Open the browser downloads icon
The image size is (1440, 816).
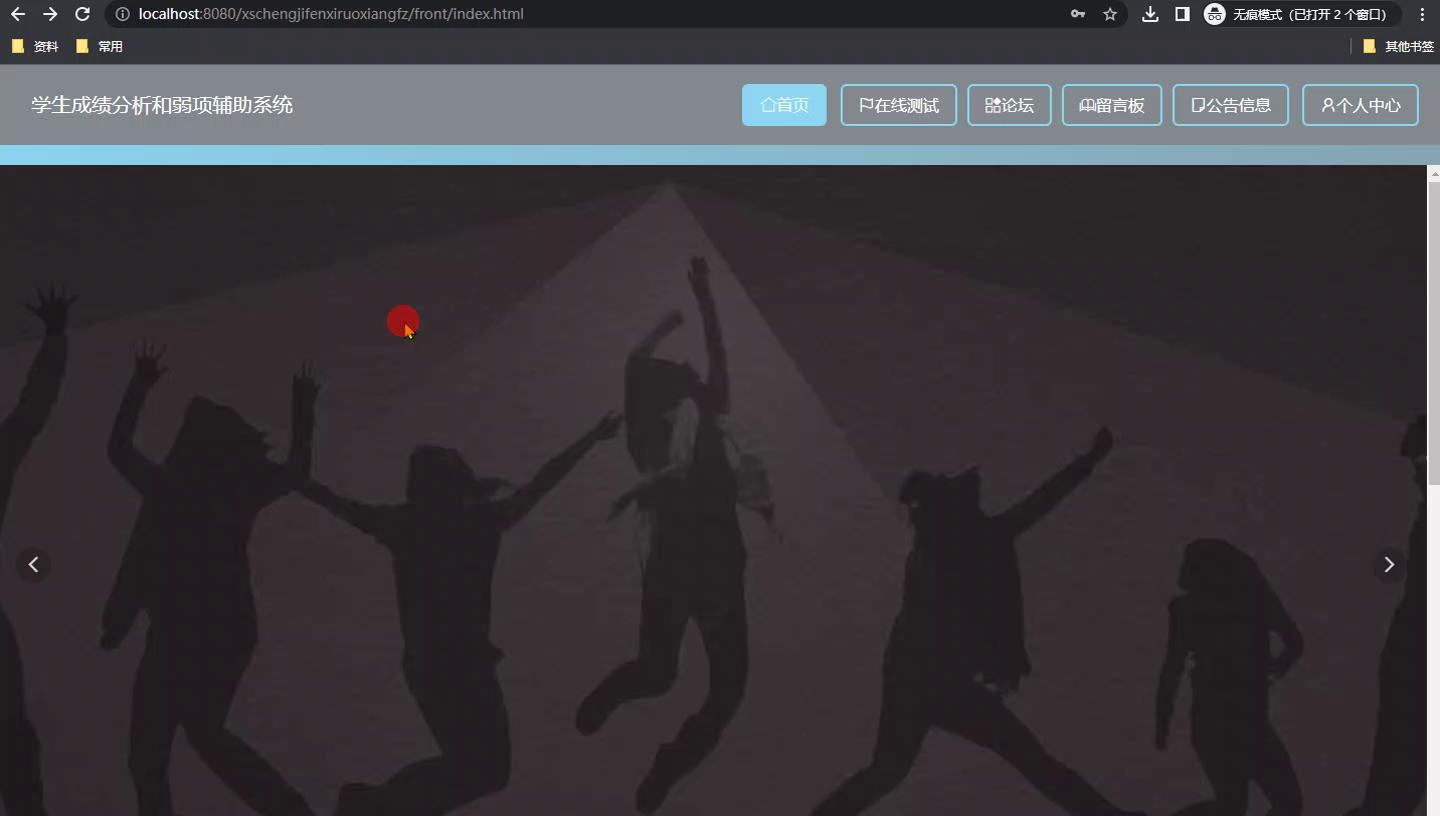(1150, 14)
